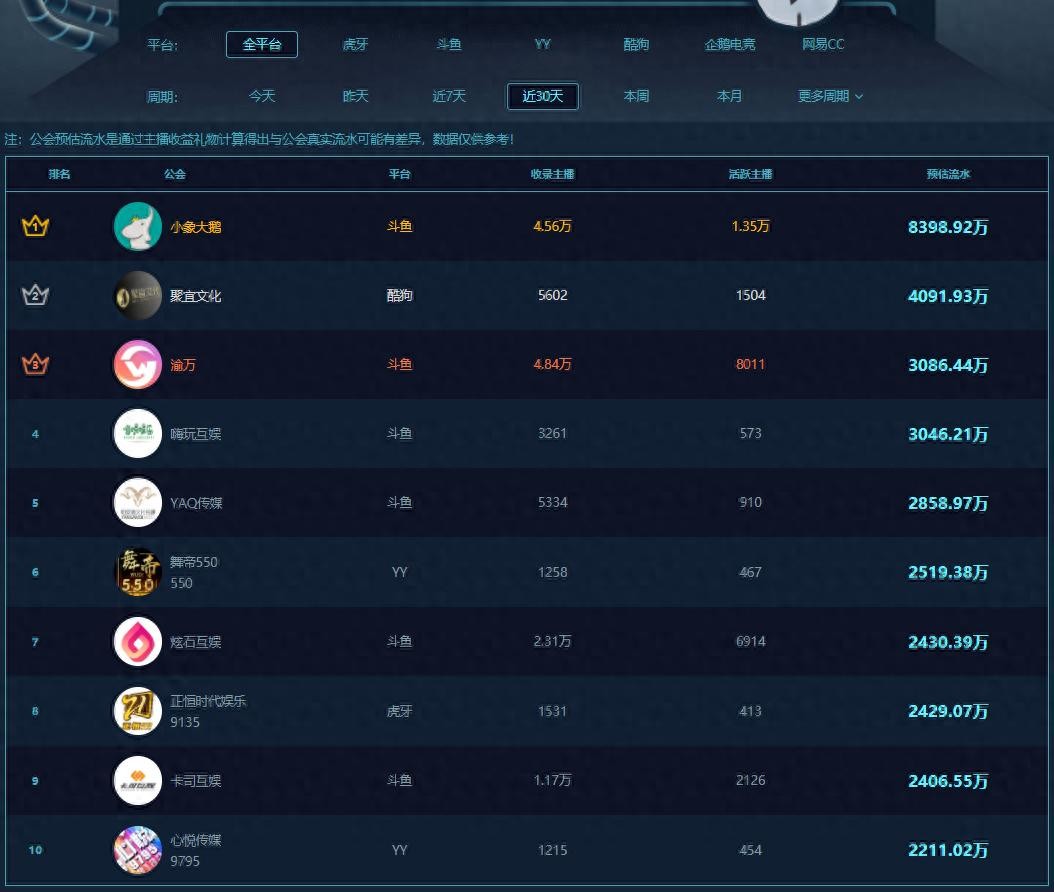The image size is (1054, 892).
Task: Choose the 近30天 period option
Action: click(x=543, y=96)
